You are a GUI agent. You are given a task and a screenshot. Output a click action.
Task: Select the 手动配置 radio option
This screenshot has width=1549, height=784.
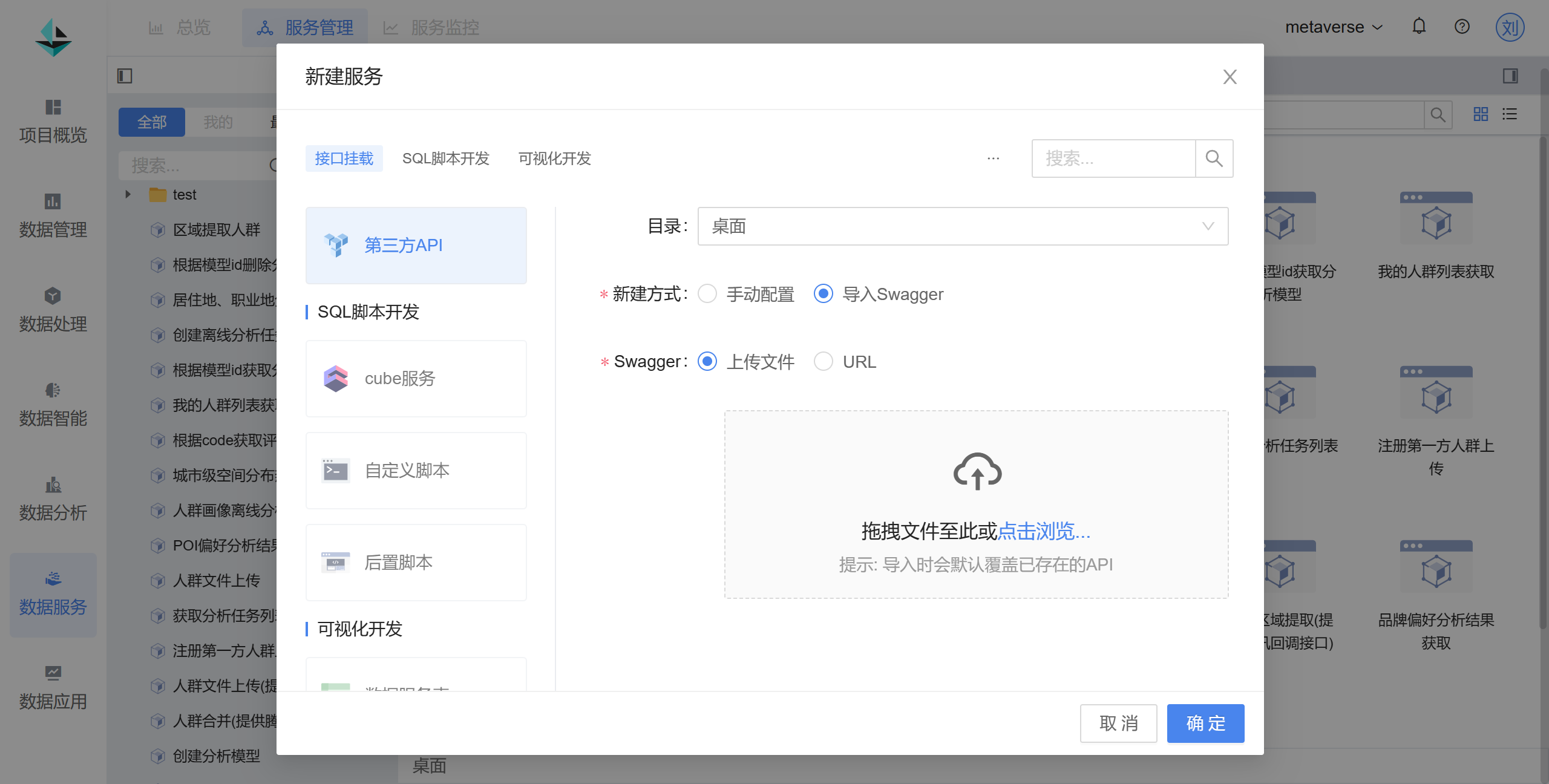pos(707,294)
